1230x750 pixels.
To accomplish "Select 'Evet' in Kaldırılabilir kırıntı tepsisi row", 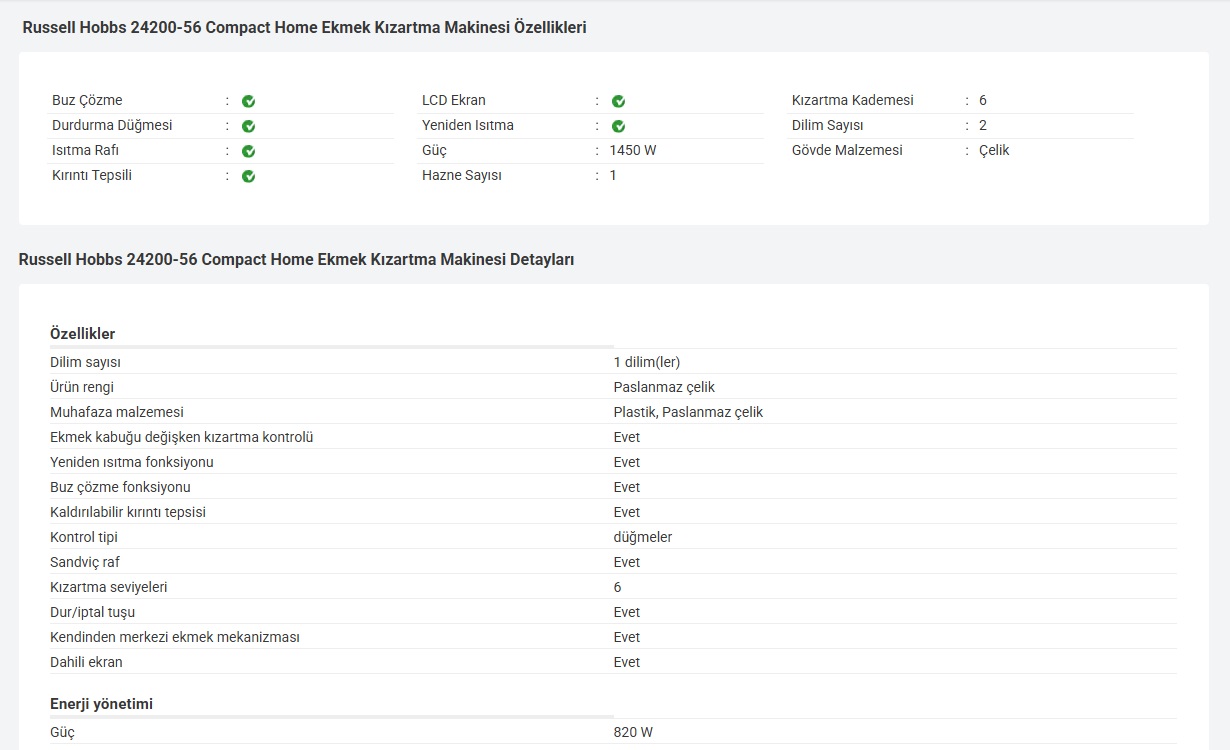I will 627,512.
